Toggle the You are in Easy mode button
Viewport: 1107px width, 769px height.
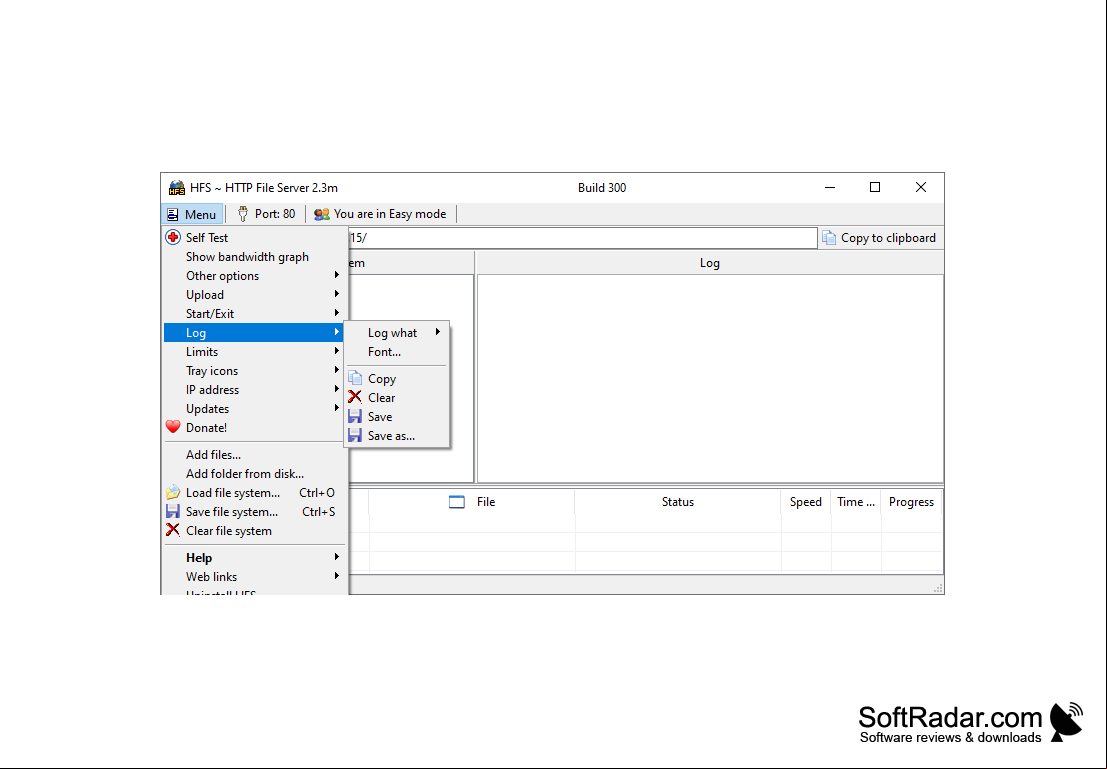pos(381,214)
